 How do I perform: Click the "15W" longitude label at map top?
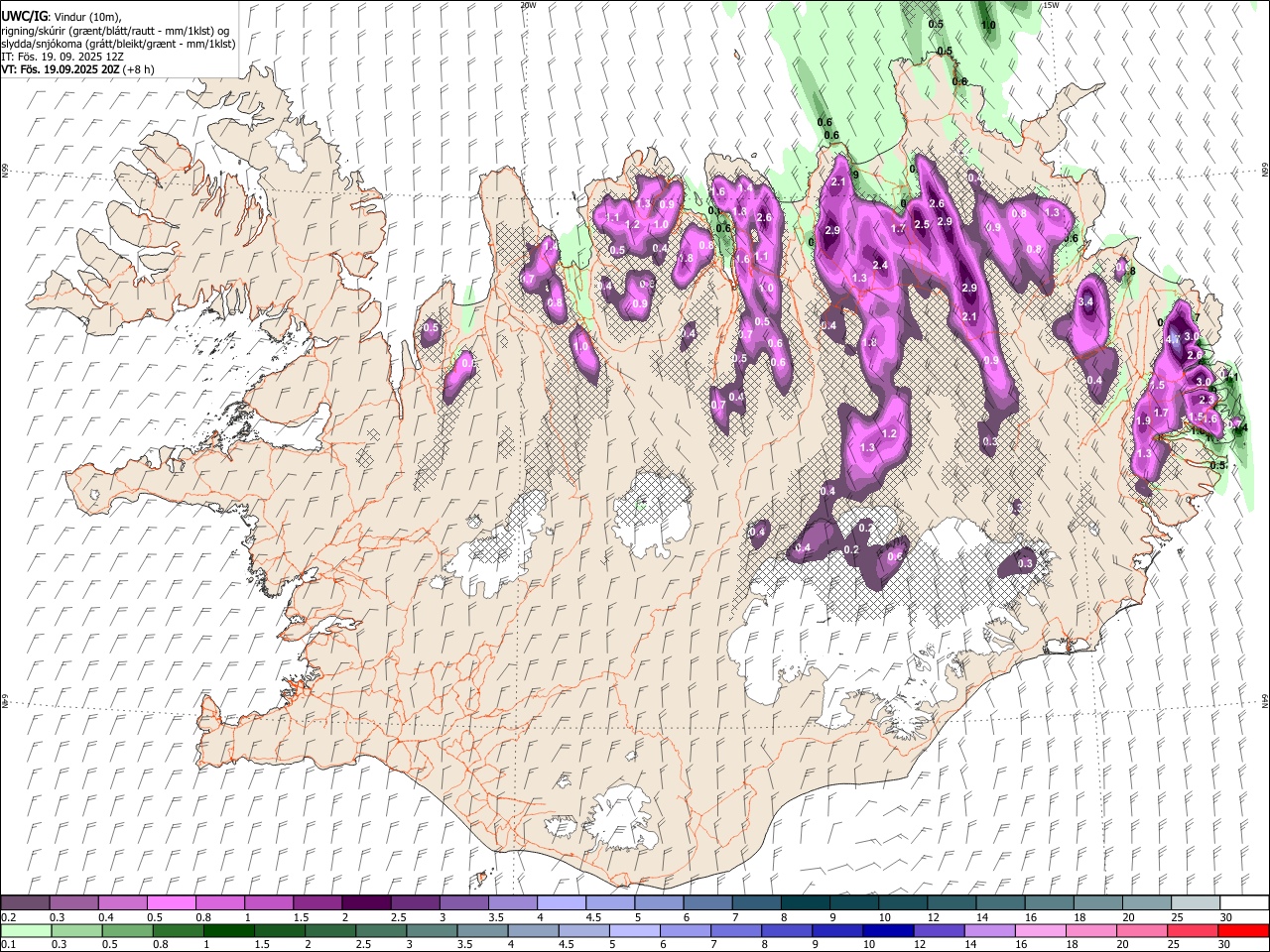point(1051,5)
